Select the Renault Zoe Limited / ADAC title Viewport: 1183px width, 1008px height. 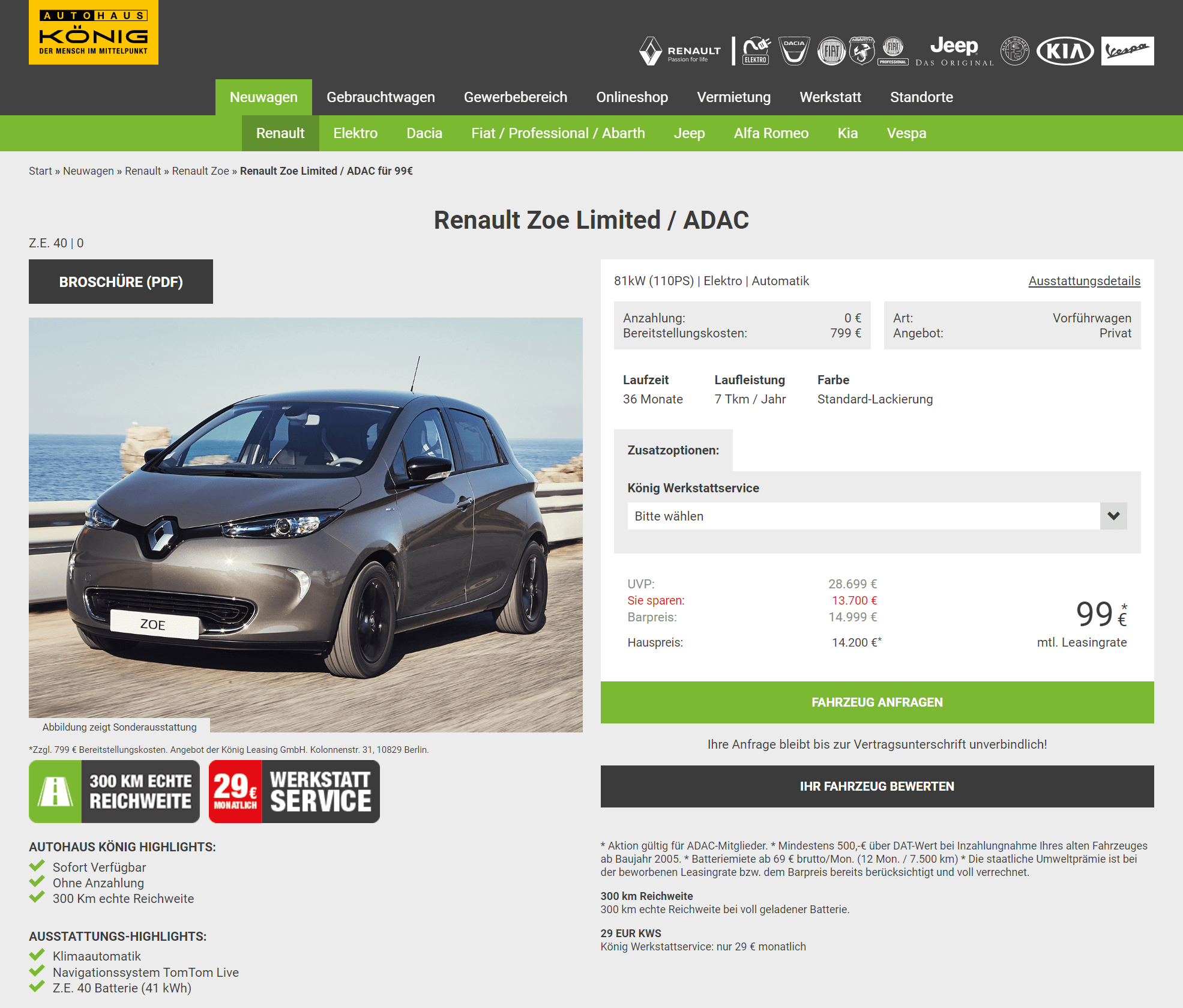591,220
